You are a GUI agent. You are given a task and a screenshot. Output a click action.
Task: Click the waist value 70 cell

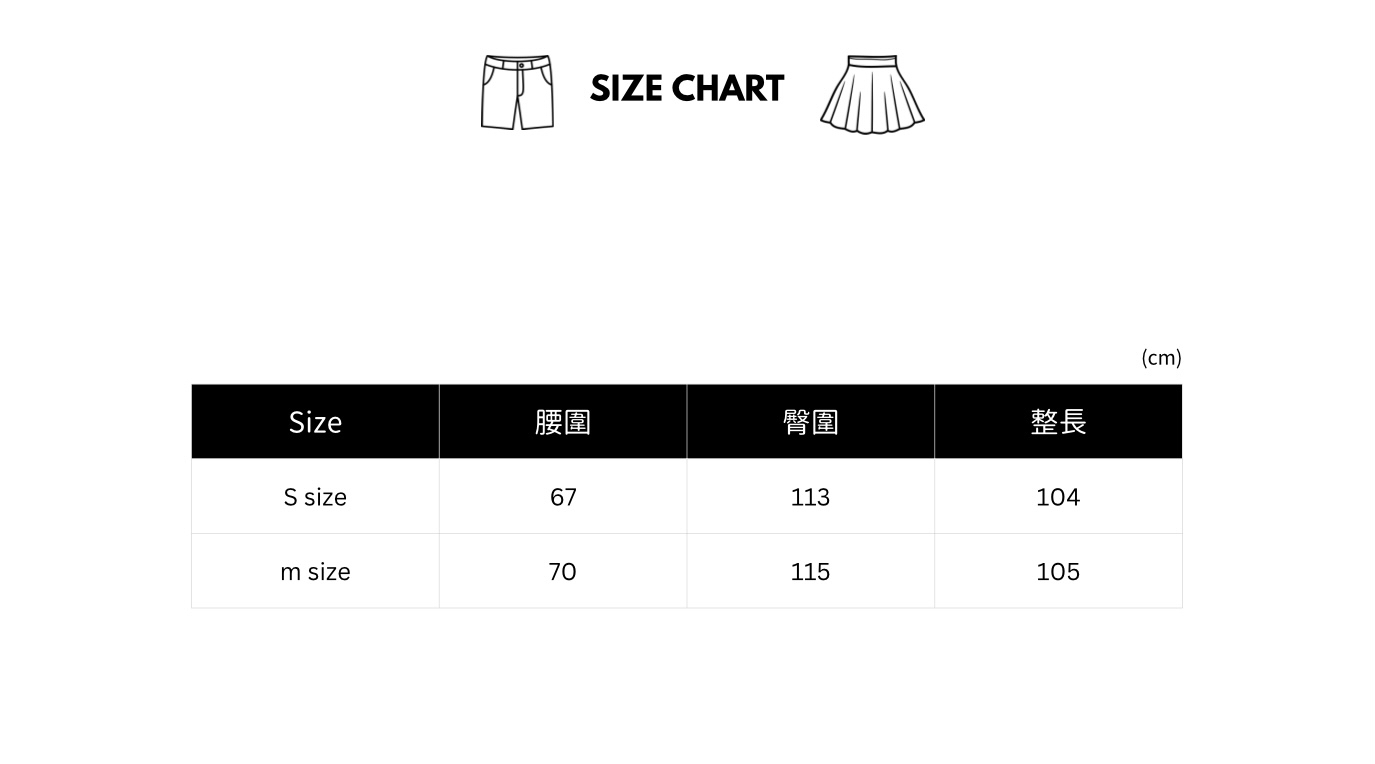pyautogui.click(x=563, y=572)
